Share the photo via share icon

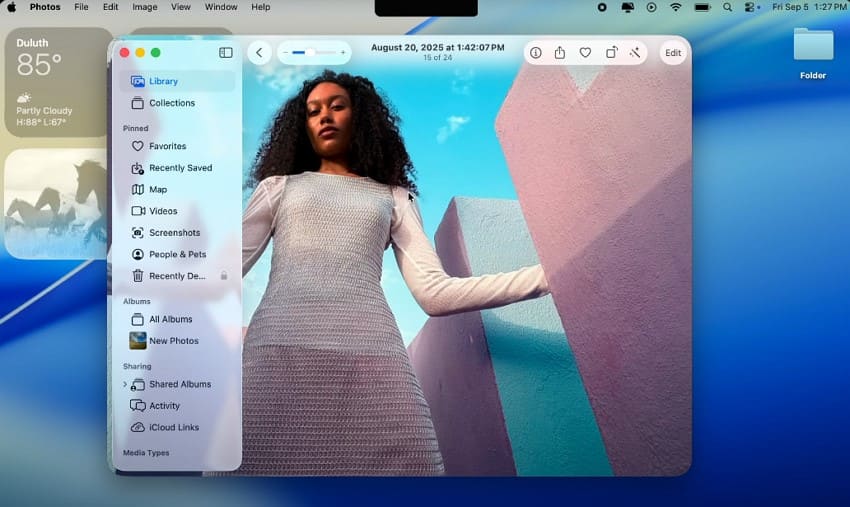tap(560, 53)
